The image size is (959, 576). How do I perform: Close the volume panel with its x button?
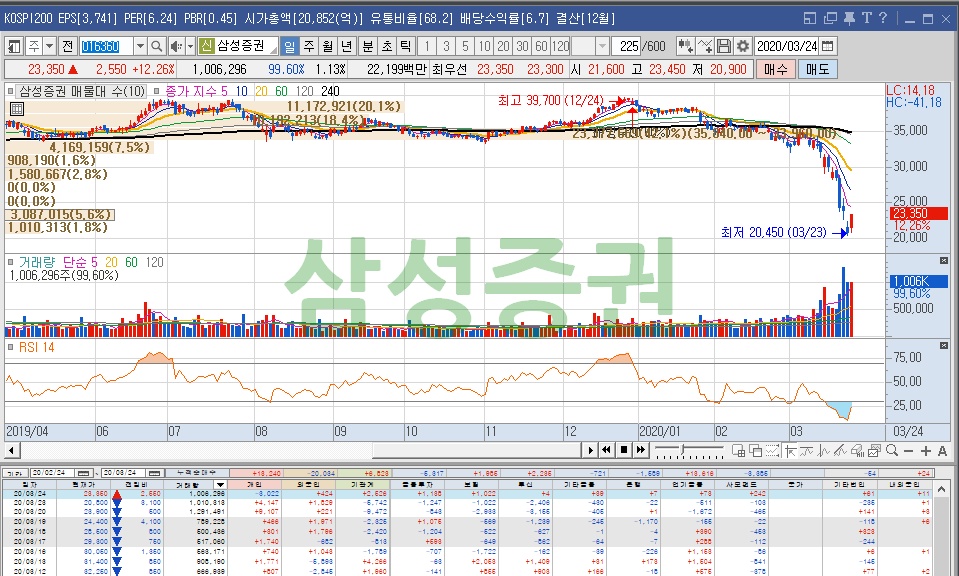point(944,261)
